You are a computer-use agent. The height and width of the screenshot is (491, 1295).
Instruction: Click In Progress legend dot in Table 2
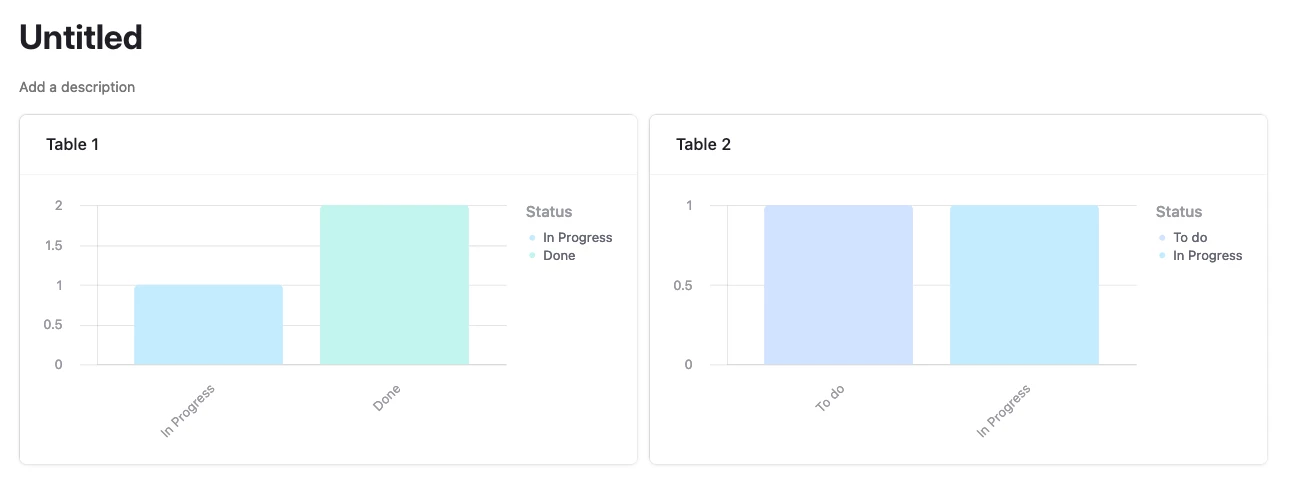[x=1162, y=256]
